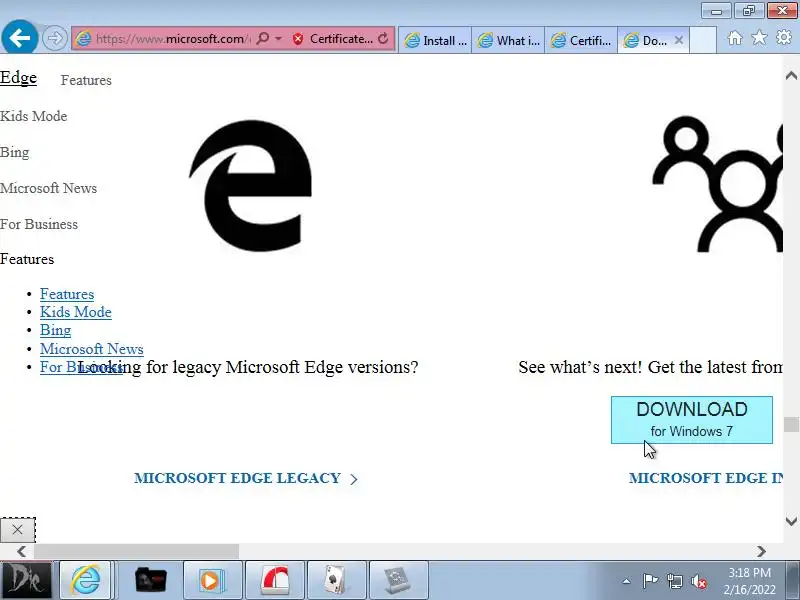This screenshot has width=800, height=600.
Task: Click the plain Microsoft News text
Action: 48,188
